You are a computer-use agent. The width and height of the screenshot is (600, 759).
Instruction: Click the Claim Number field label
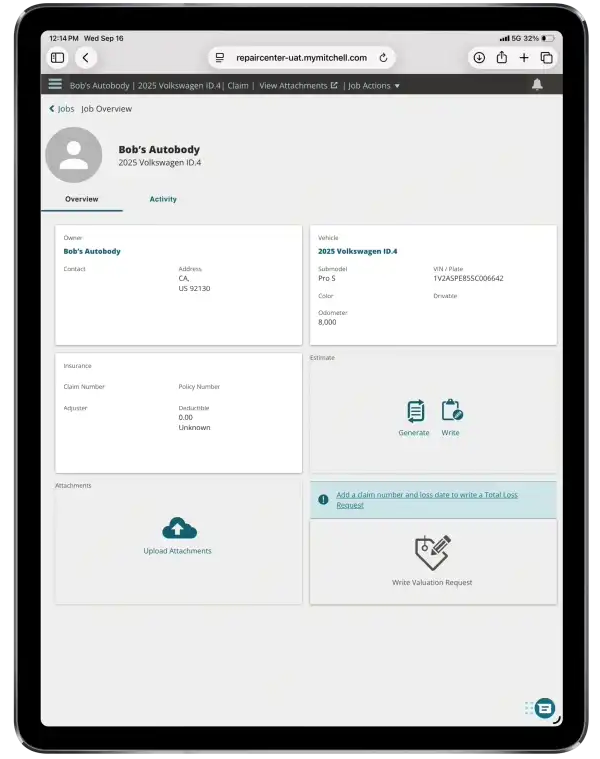click(84, 387)
